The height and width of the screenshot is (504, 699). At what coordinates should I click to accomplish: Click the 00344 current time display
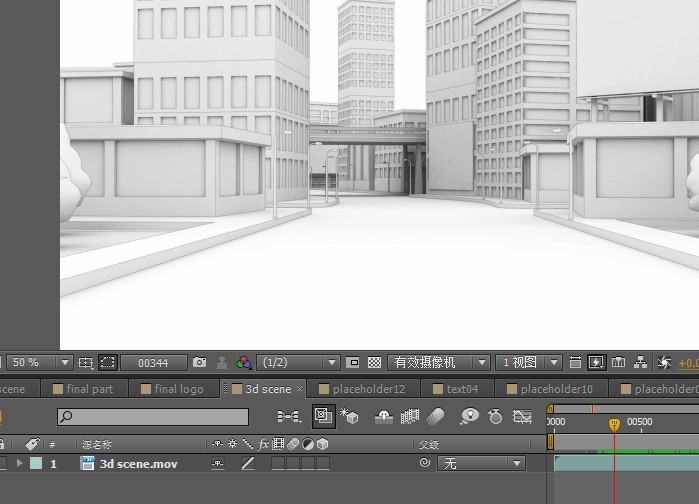(154, 363)
